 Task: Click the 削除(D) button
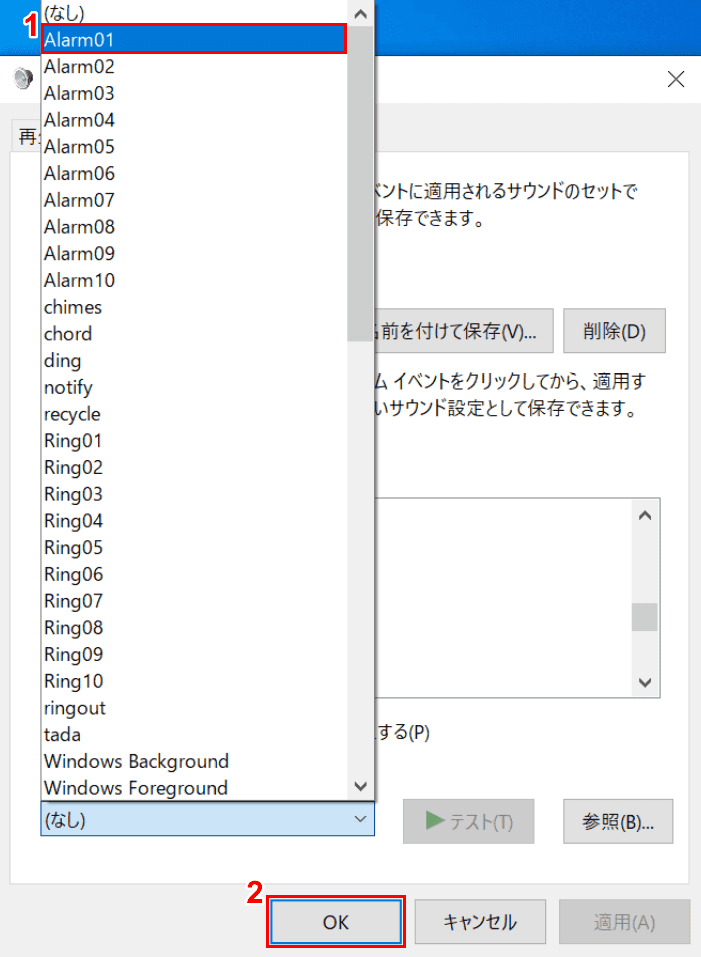[614, 331]
